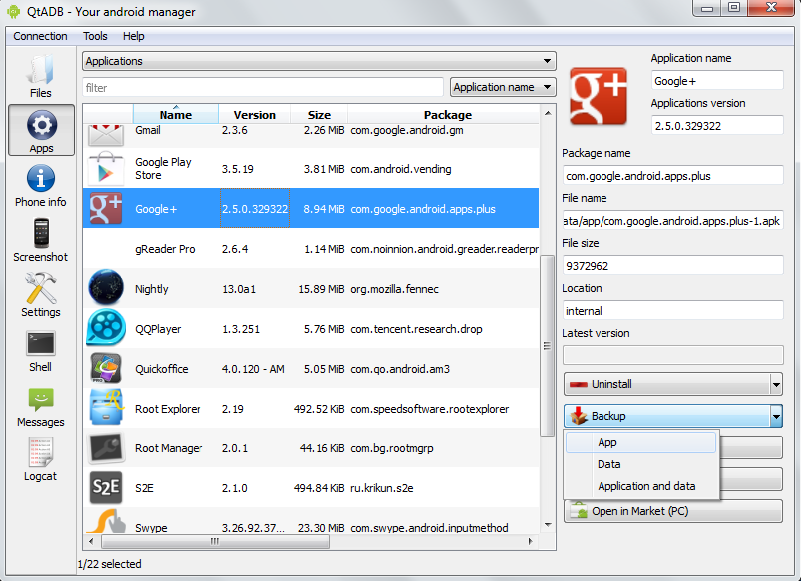Image resolution: width=801 pixels, height=583 pixels.
Task: Click the scroll down arrow of list
Action: click(548, 525)
